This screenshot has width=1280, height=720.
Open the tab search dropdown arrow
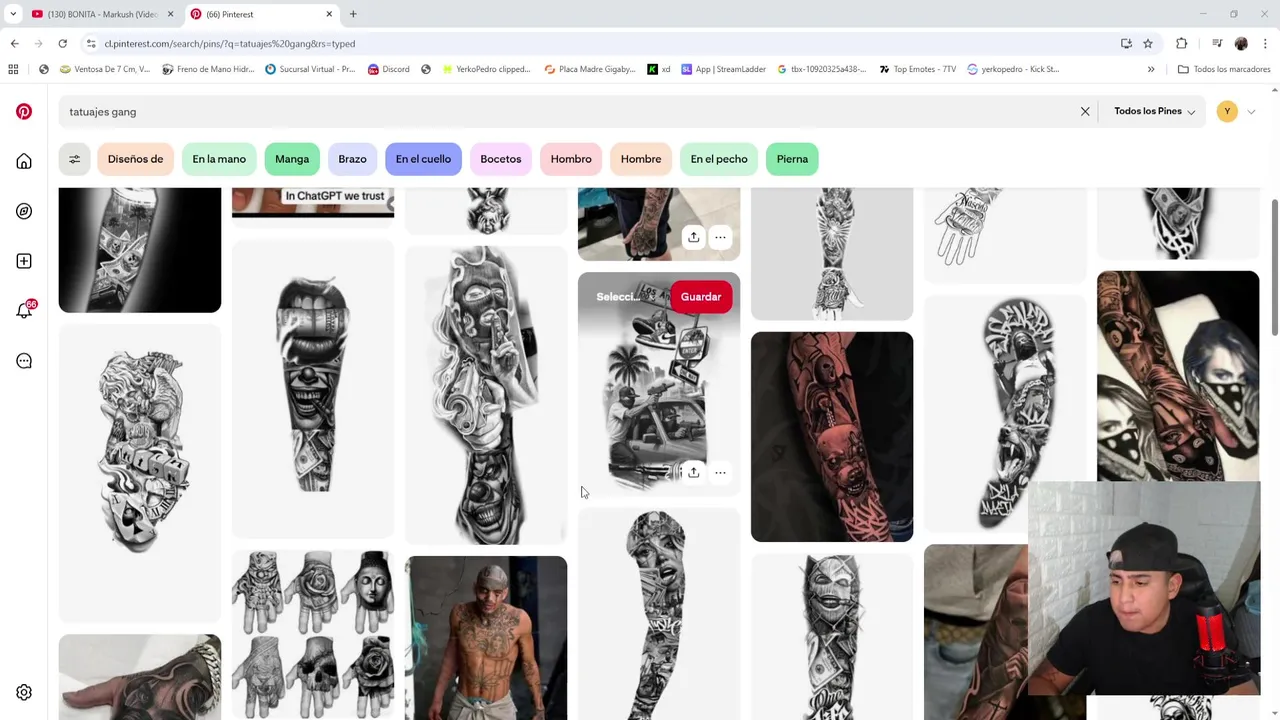[13, 14]
